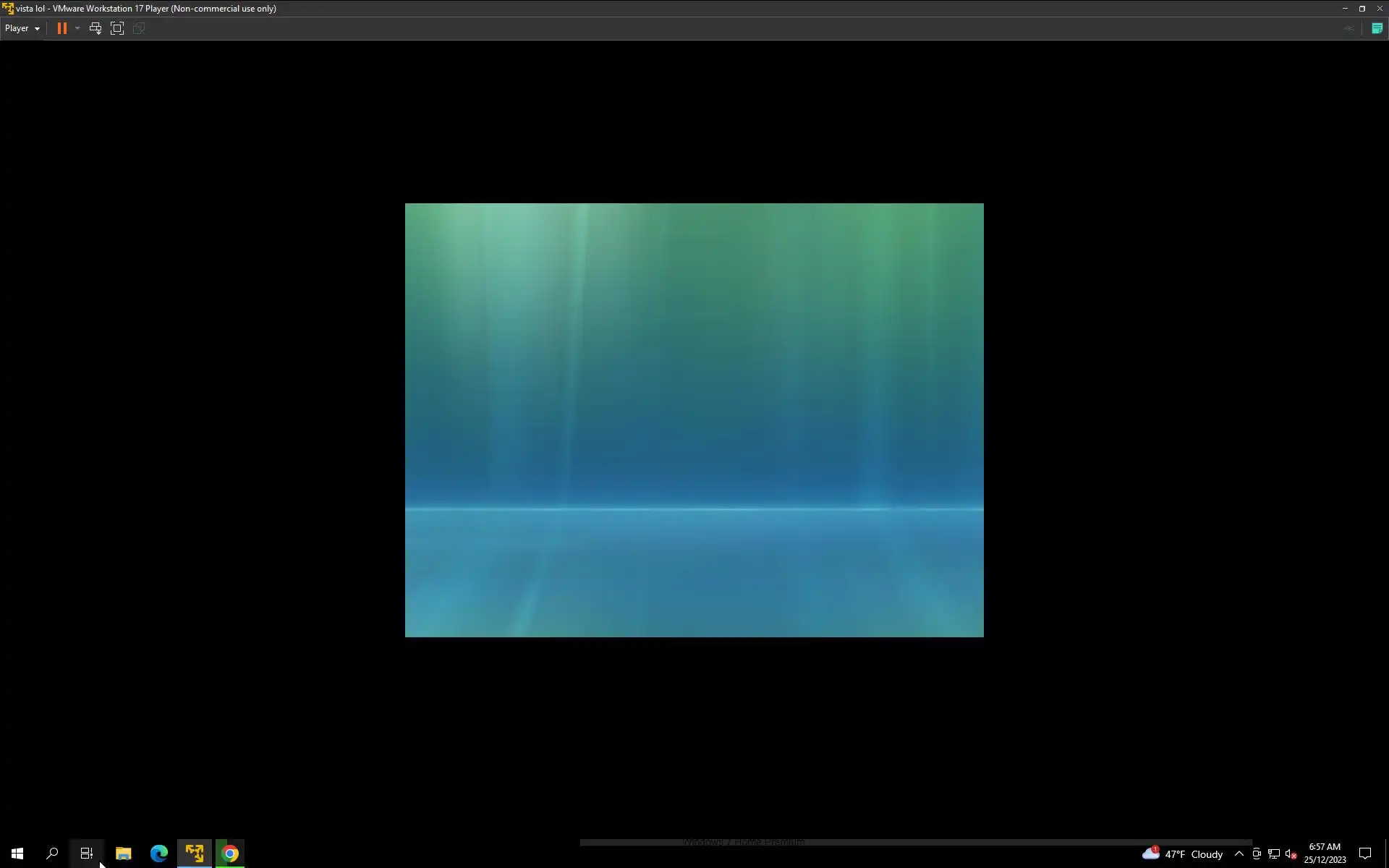1389x868 pixels.
Task: Click Send Ctrl+Alt+Del toolbar icon
Action: [x=95, y=28]
